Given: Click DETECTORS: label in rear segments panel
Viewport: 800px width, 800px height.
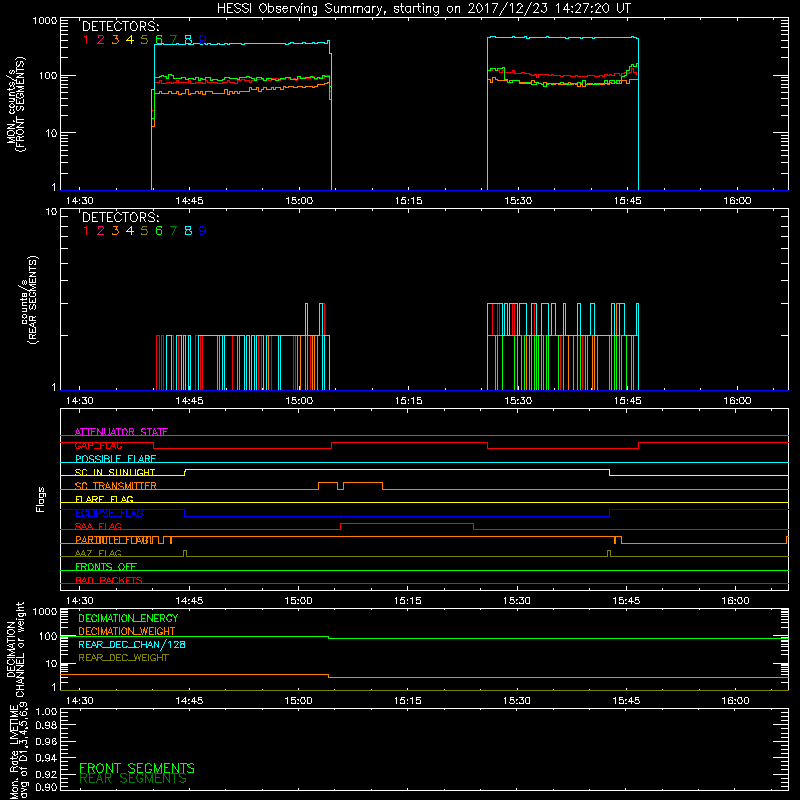Looking at the screenshot, I should tap(120, 218).
